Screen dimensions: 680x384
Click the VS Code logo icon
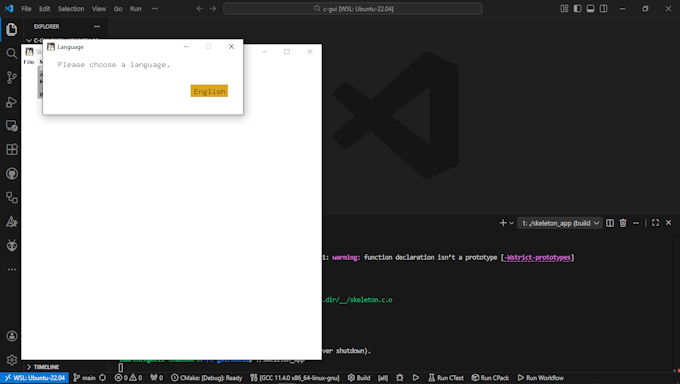pyautogui.click(x=9, y=8)
